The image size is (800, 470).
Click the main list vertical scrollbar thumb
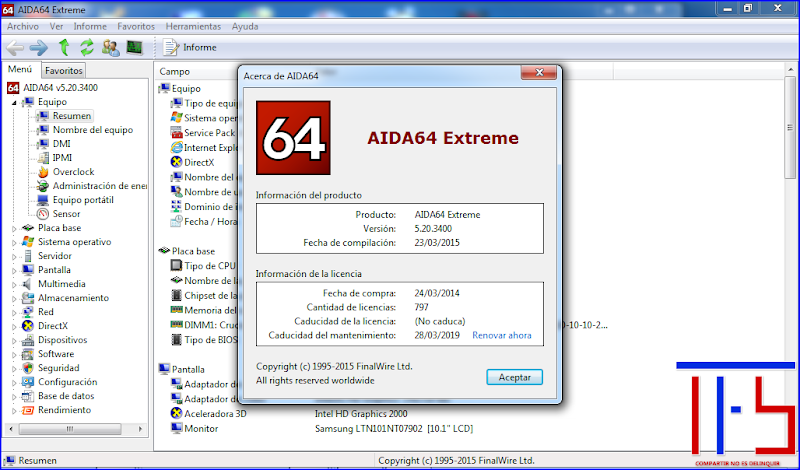[790, 128]
